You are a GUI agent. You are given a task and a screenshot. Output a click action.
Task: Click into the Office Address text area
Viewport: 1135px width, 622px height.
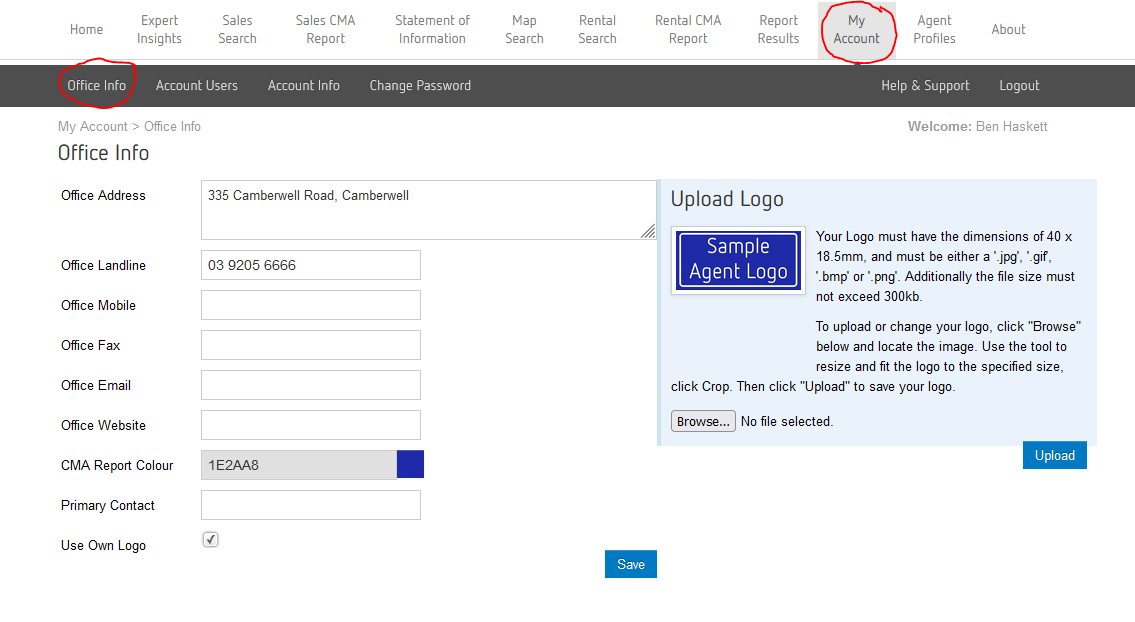[x=428, y=210]
